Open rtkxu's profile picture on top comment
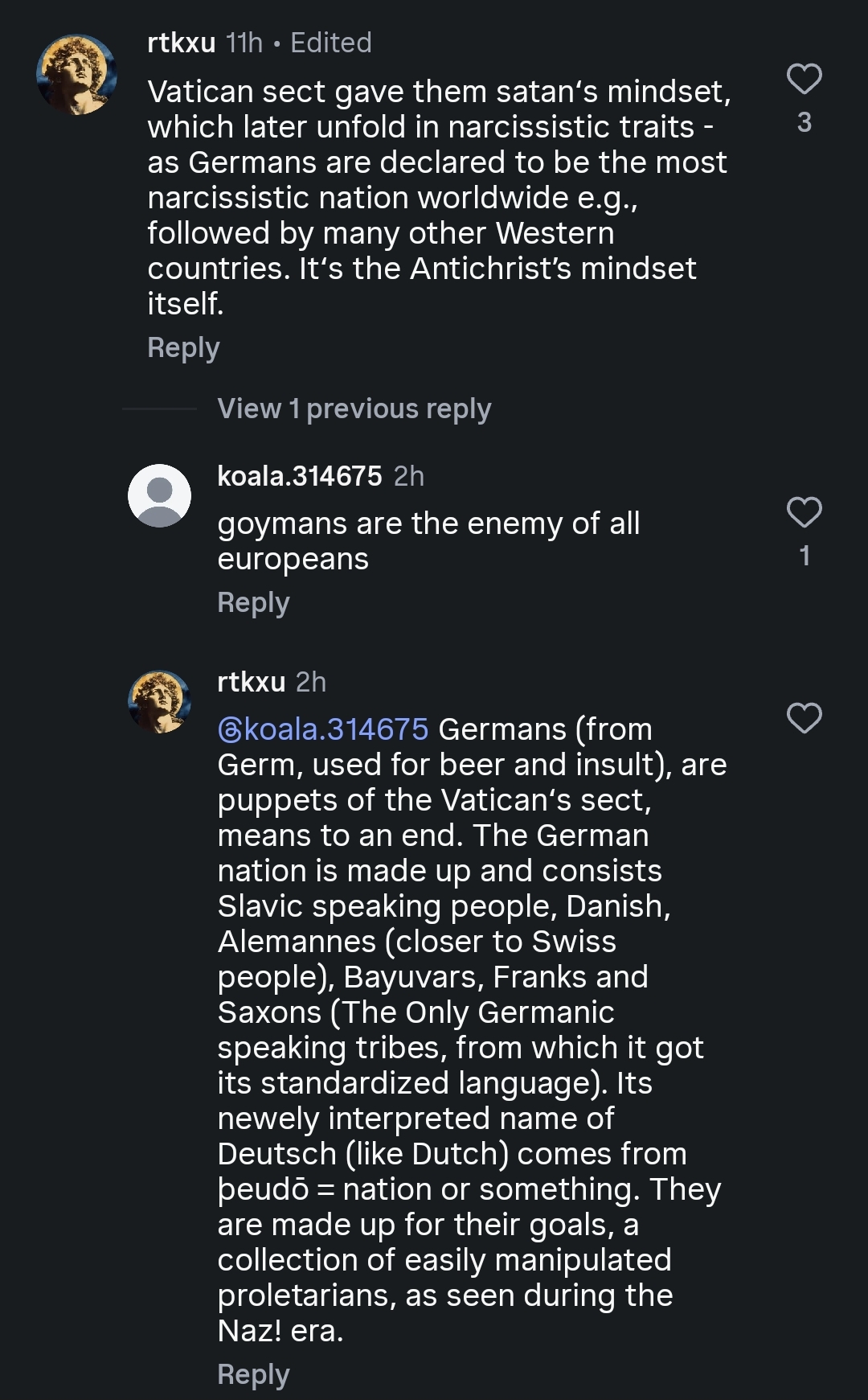868x1400 pixels. tap(77, 74)
